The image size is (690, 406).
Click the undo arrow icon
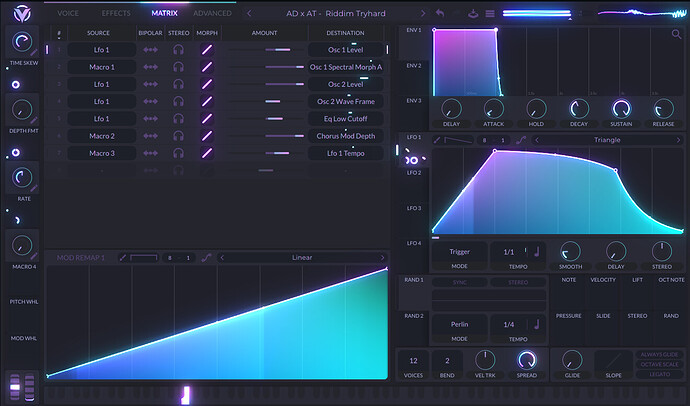coord(440,13)
